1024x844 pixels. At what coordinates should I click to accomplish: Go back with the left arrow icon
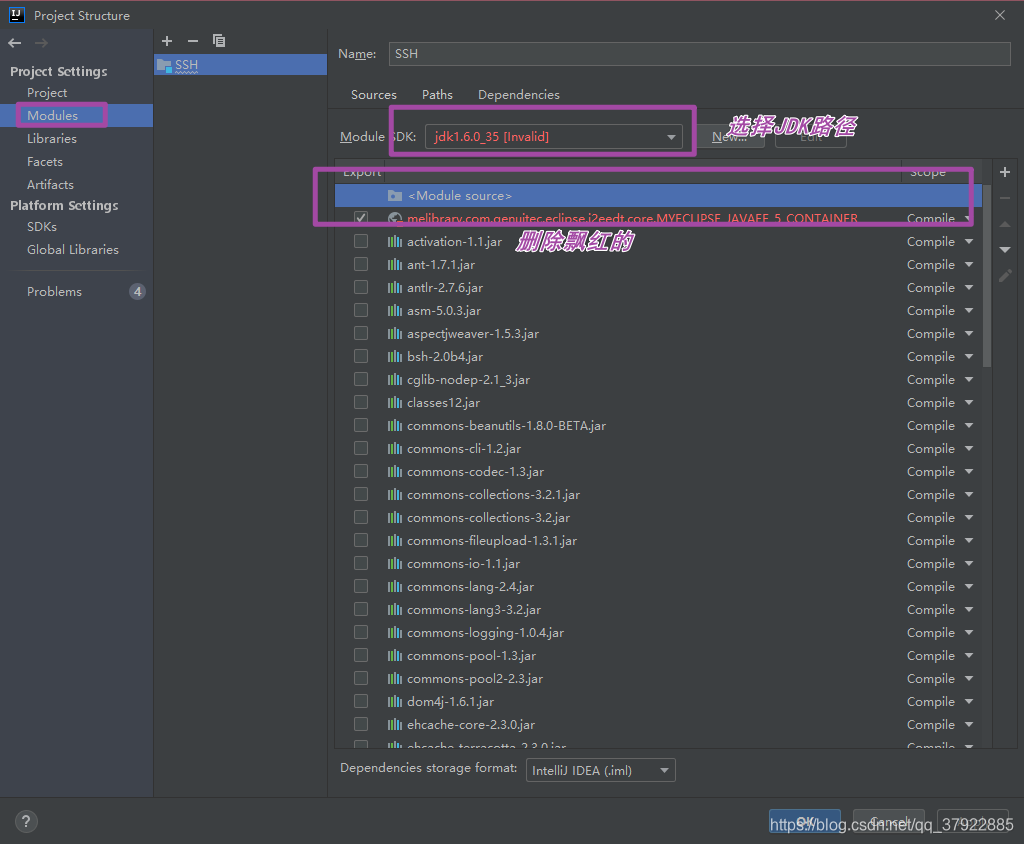coord(14,43)
